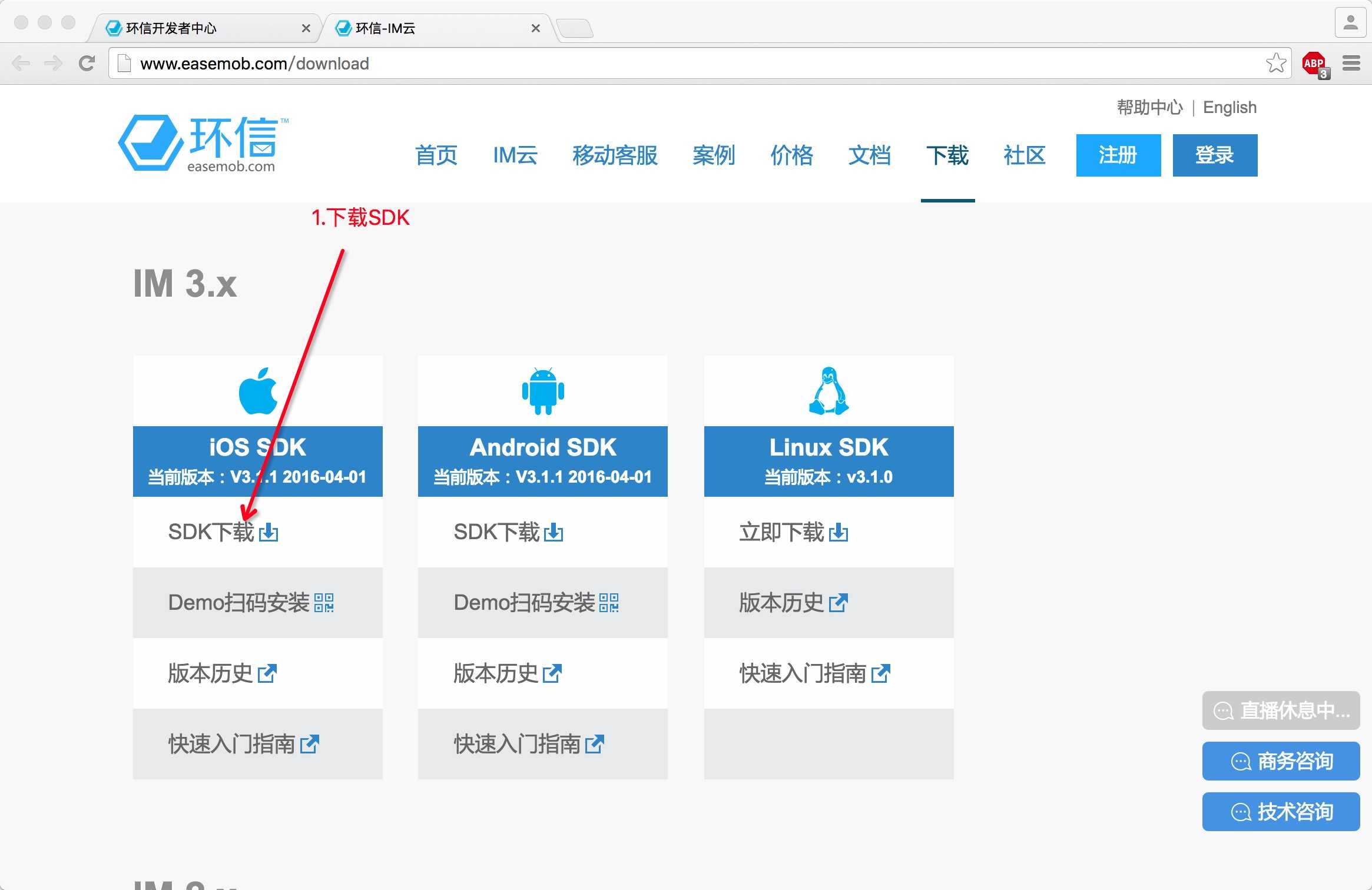Switch to 环信开发者中心 tab
The width and height of the screenshot is (1372, 890).
click(203, 28)
